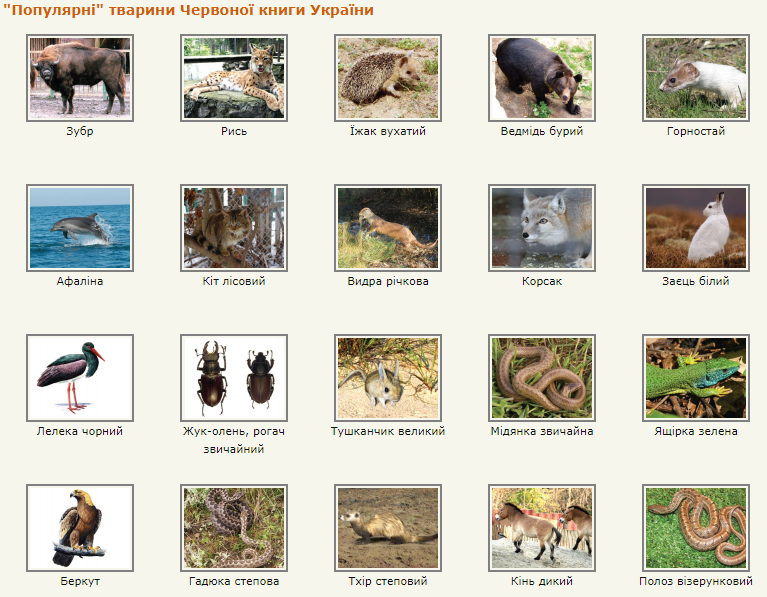The height and width of the screenshot is (597, 767).
Task: Click the Заєць білий hare photo
Action: tap(696, 228)
